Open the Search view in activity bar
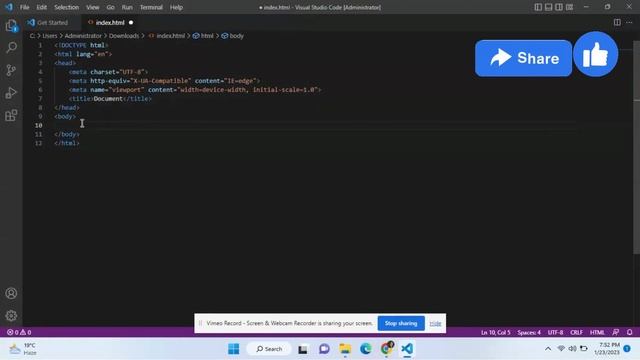Screen dimensions: 640x360 [x=11, y=47]
